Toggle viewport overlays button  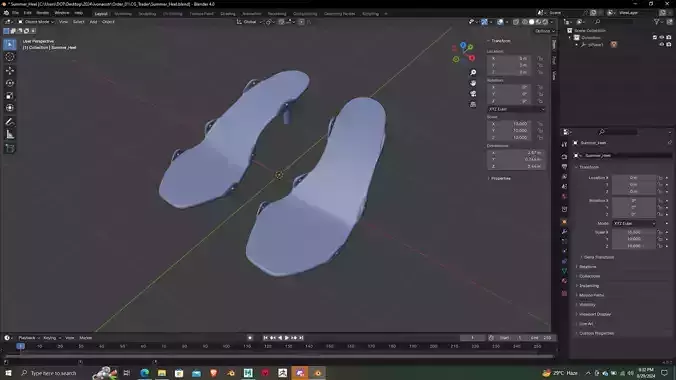click(x=500, y=22)
